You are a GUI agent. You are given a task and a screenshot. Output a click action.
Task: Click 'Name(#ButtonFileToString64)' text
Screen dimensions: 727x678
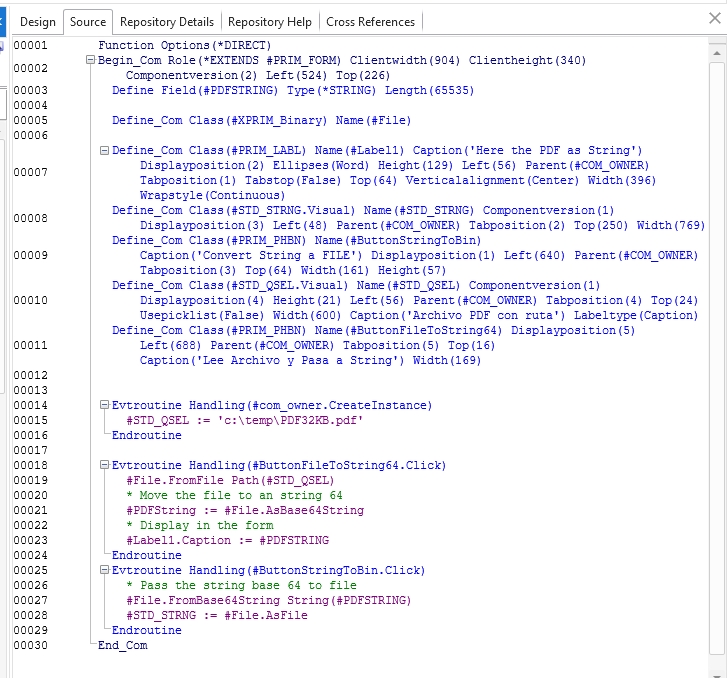[408, 330]
